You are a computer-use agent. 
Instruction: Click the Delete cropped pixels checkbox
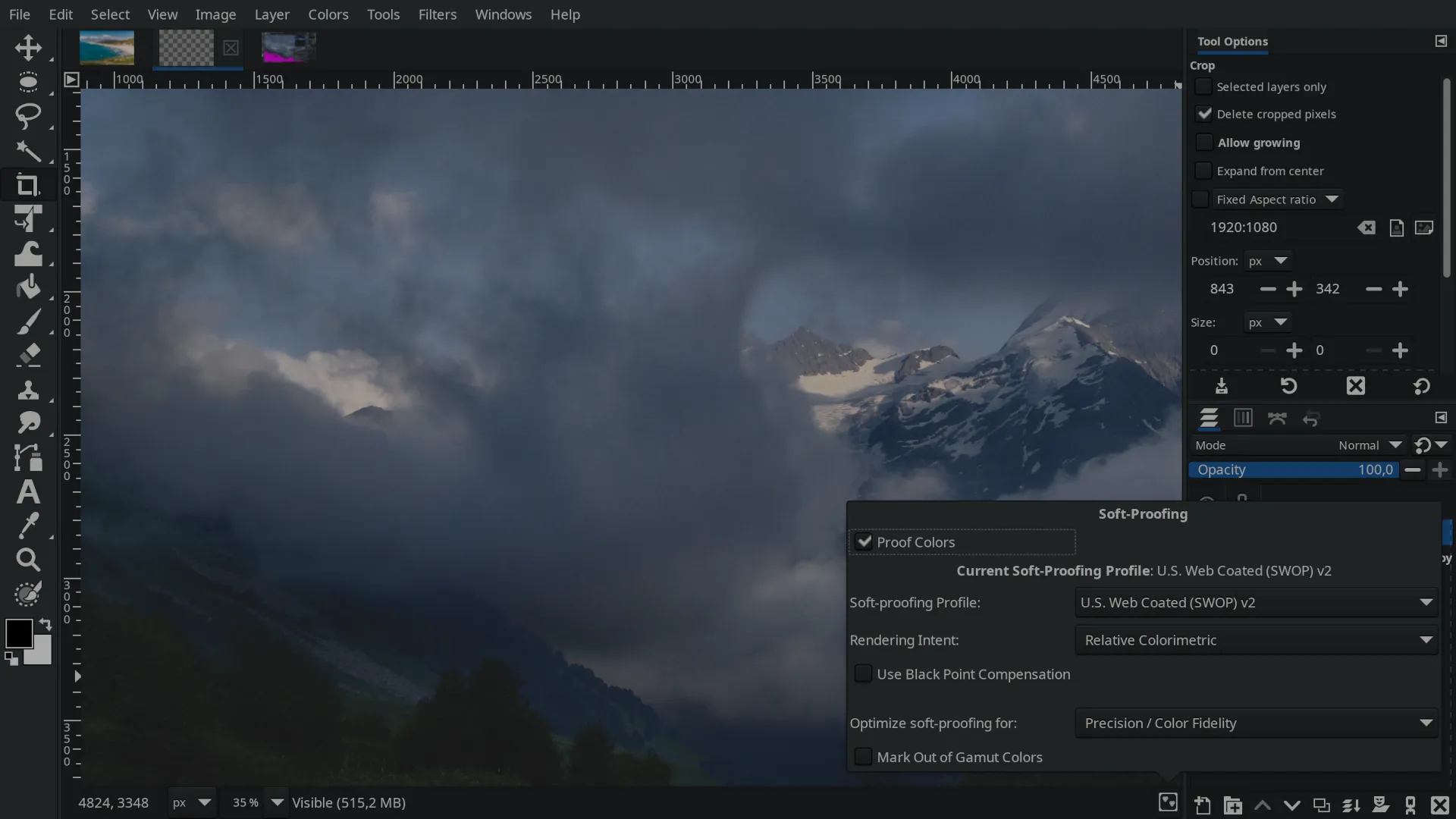click(1205, 113)
